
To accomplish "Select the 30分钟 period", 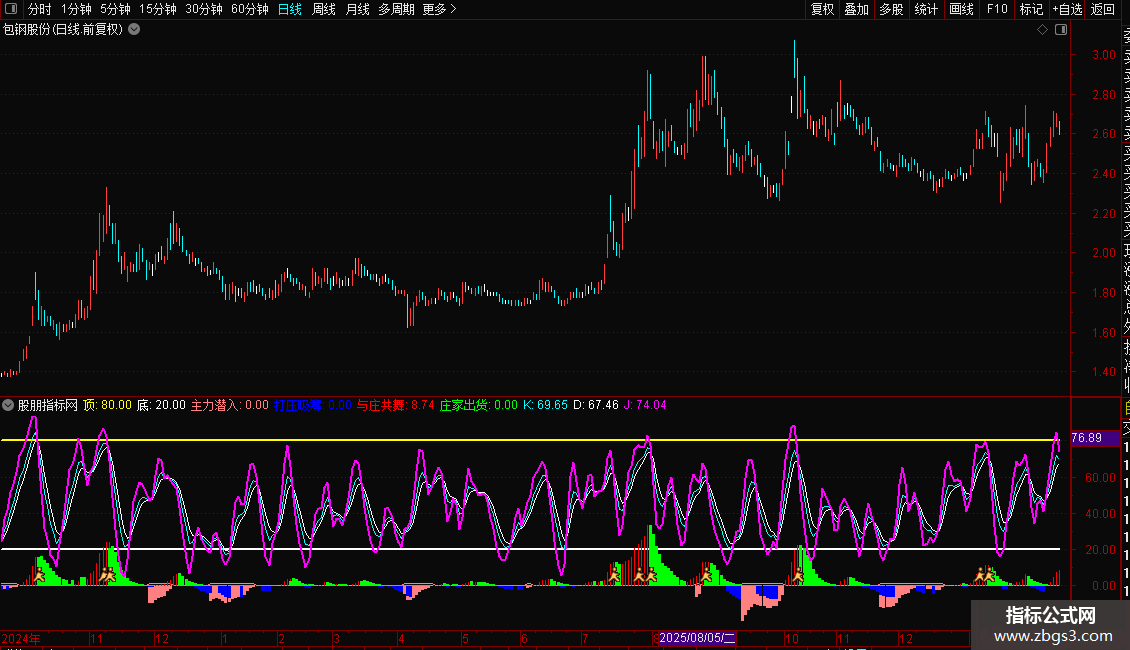I will coord(204,9).
